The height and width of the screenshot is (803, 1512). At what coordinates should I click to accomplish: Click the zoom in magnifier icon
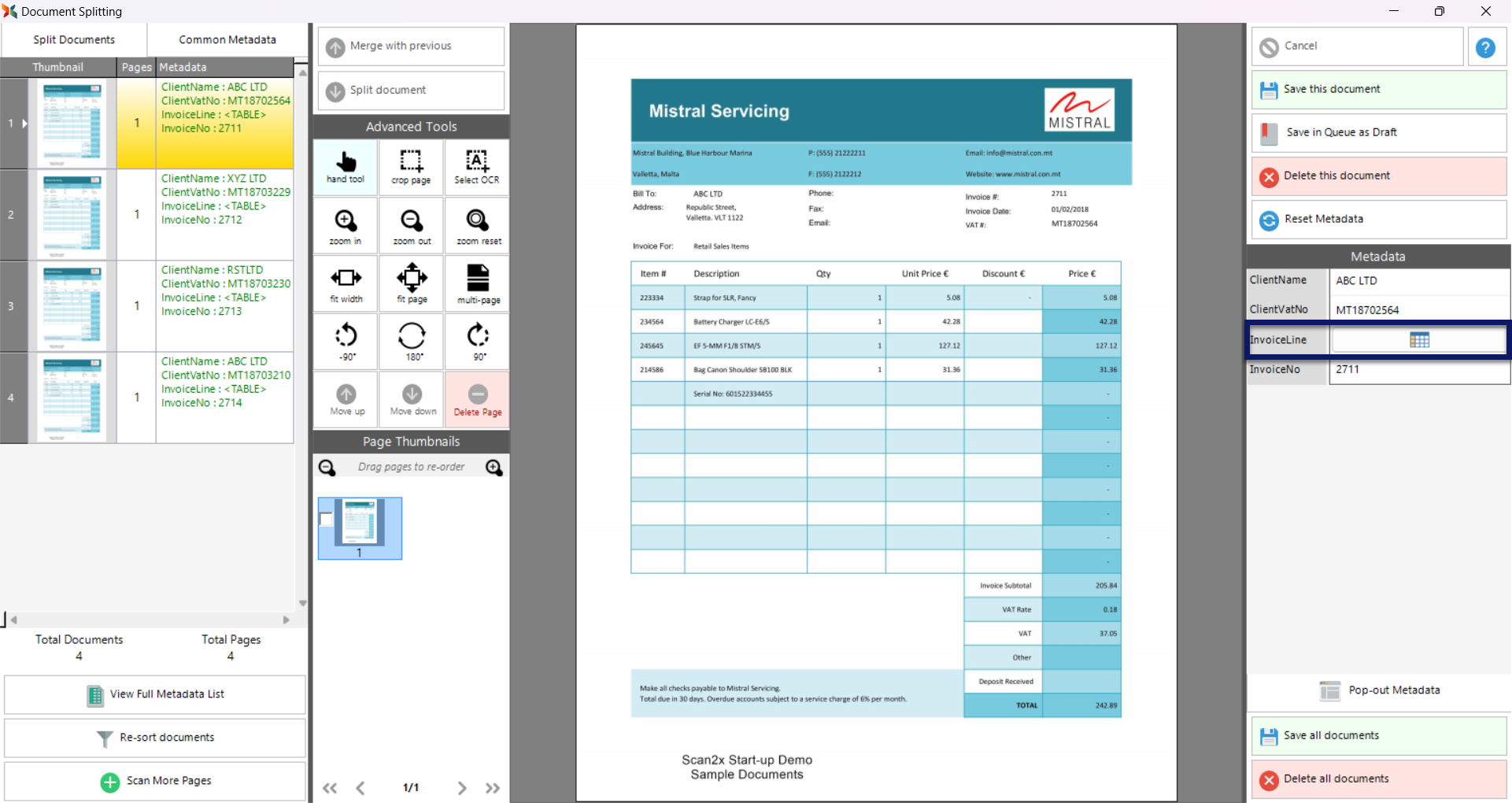(x=346, y=226)
